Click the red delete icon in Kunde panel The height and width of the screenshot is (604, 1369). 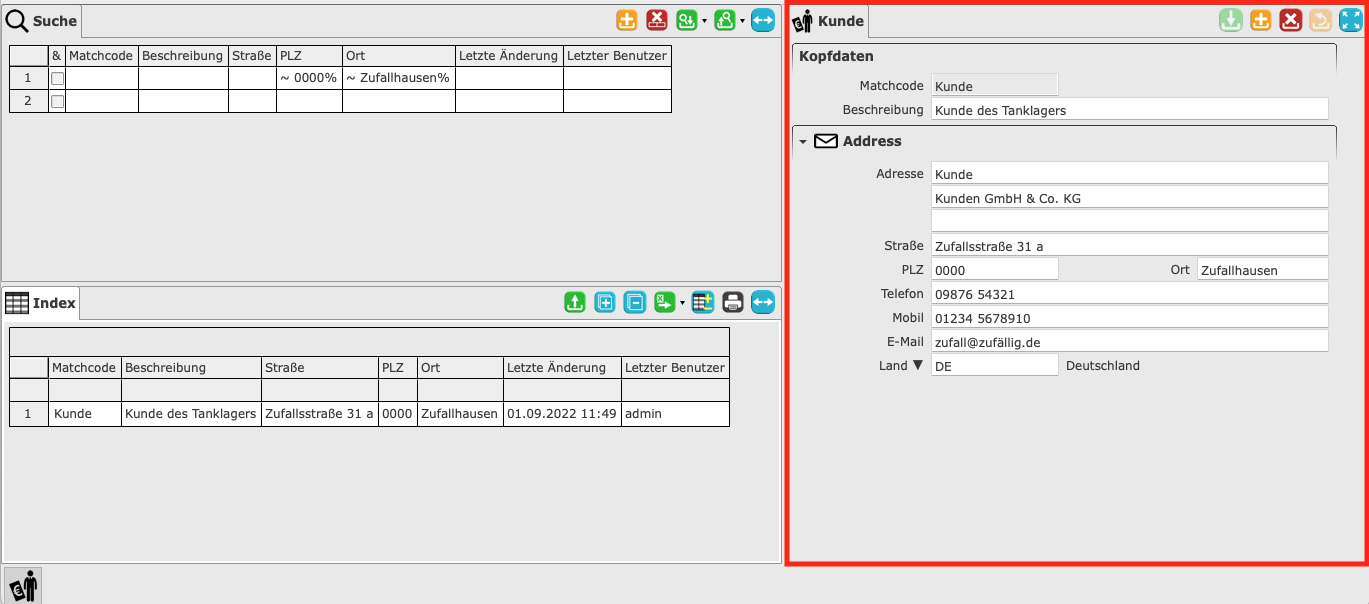tap(1291, 20)
